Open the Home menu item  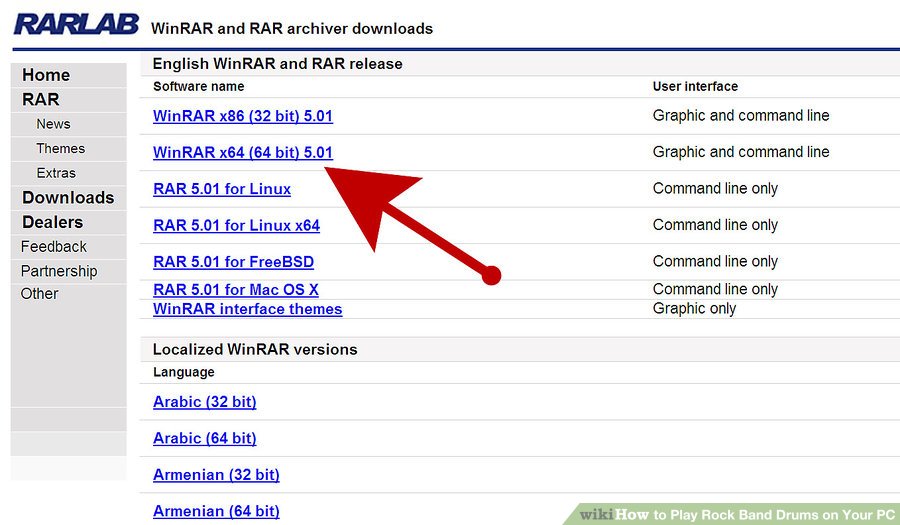click(x=46, y=75)
